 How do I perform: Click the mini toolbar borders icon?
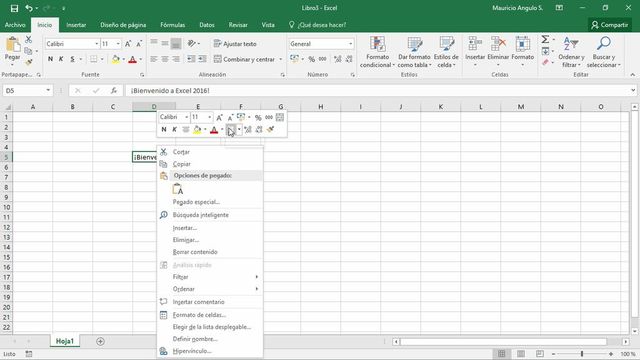(231, 130)
